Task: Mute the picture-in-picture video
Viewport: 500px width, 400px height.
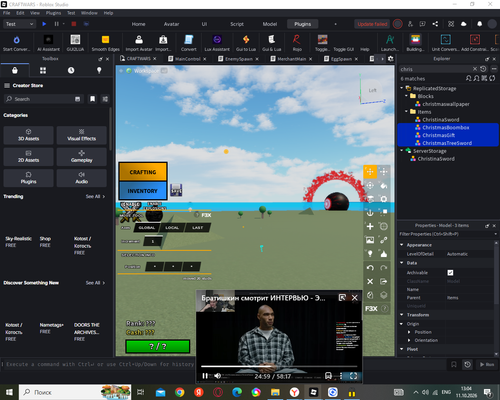Action: [217, 376]
